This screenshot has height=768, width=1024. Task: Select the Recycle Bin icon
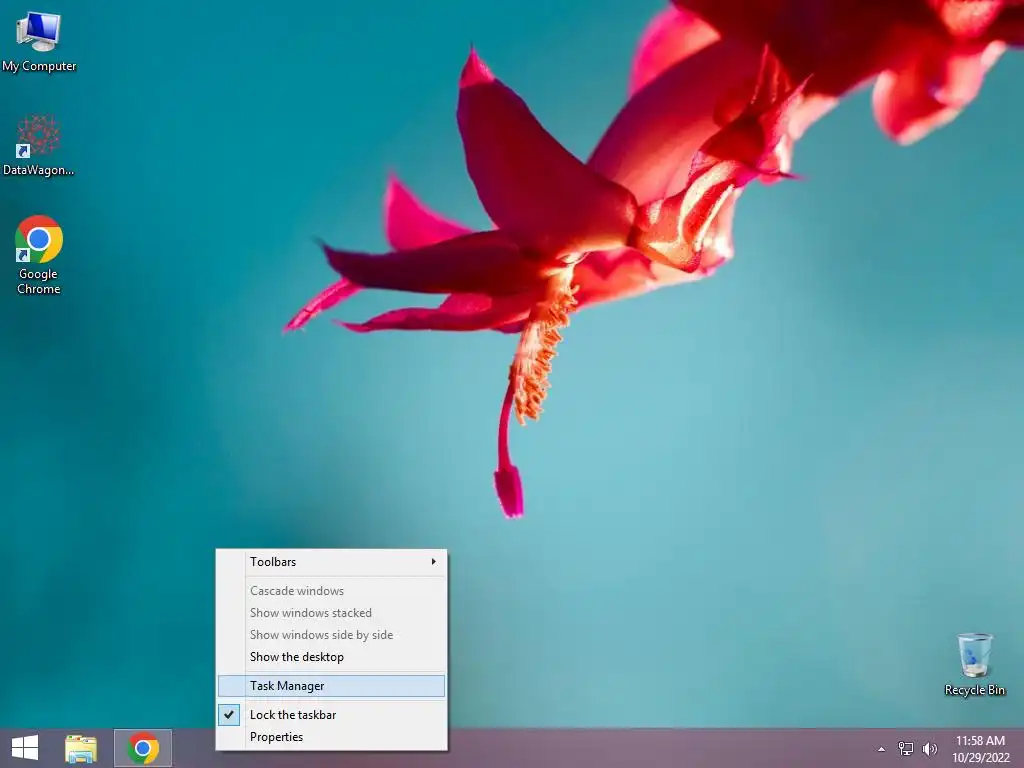coord(974,664)
